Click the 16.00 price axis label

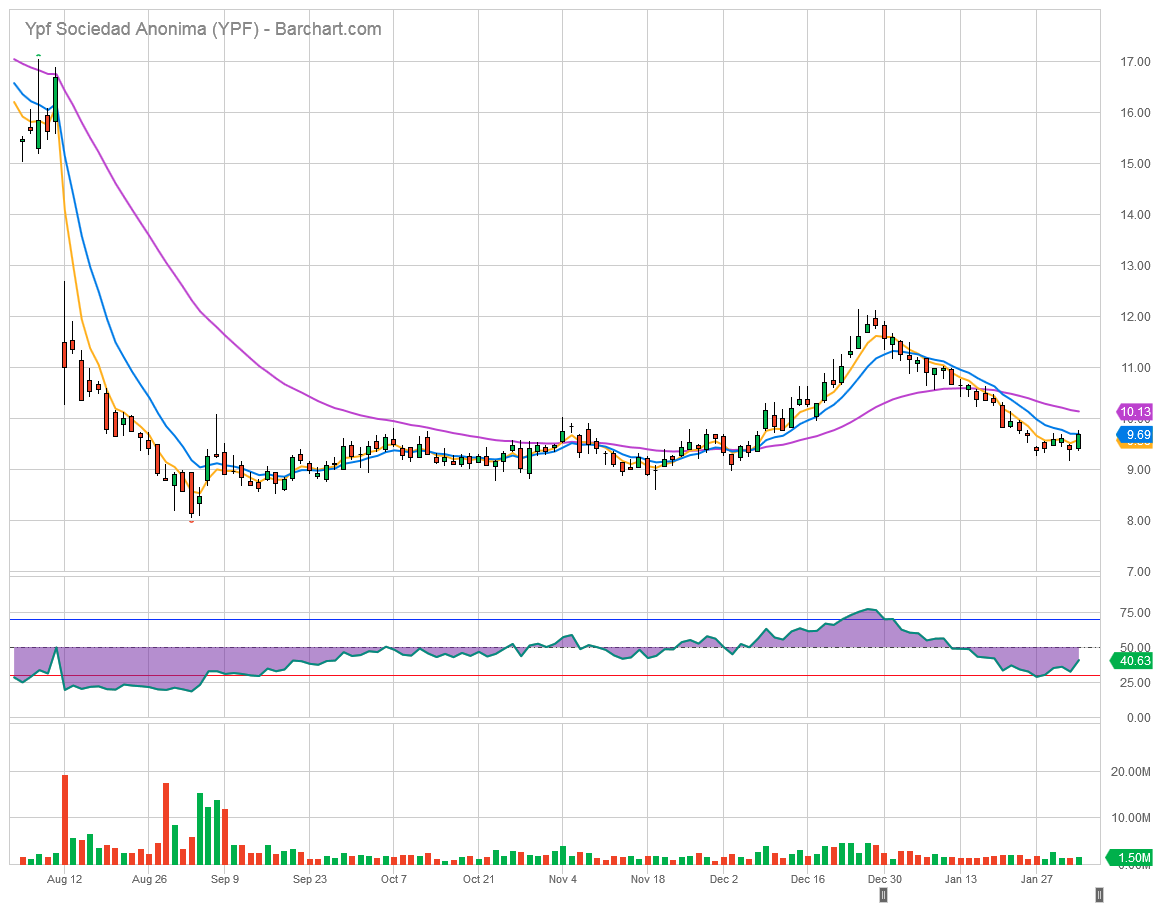coord(1135,113)
